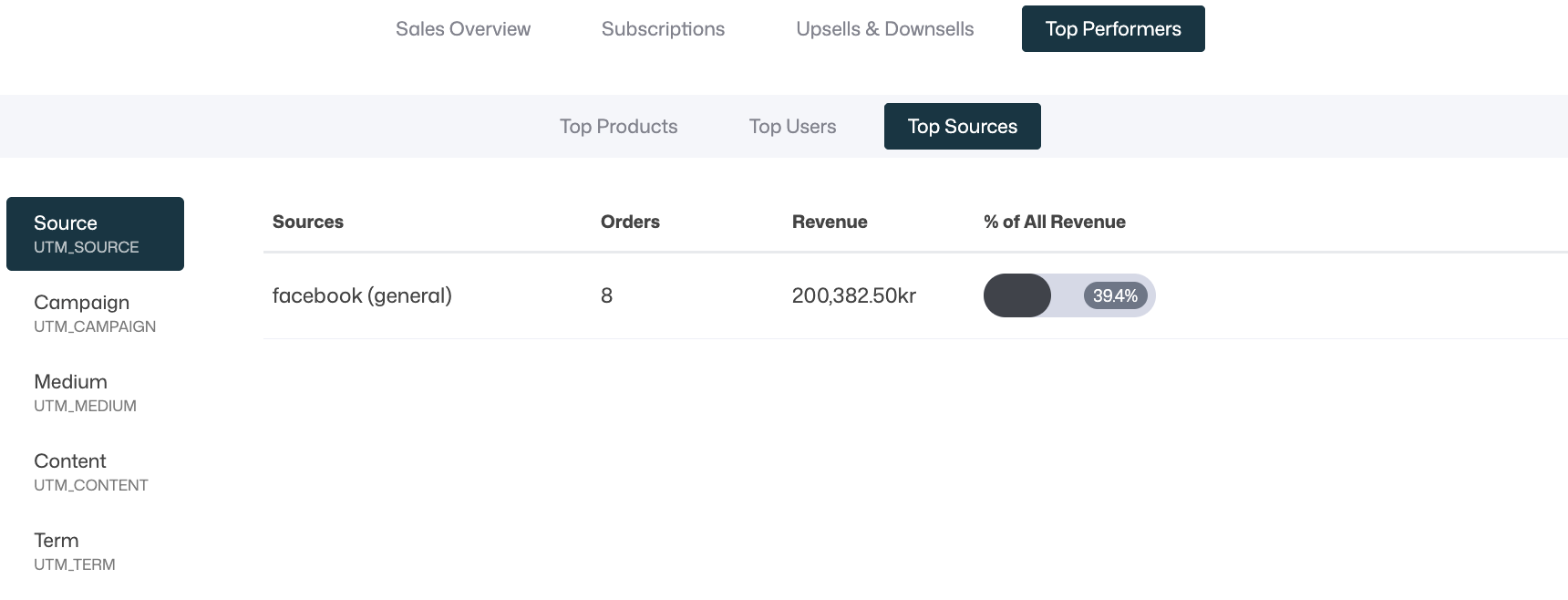The width and height of the screenshot is (1568, 600).
Task: Pick the Medium UTM_MEDIUM sidebar option
Action: pyautogui.click(x=85, y=393)
